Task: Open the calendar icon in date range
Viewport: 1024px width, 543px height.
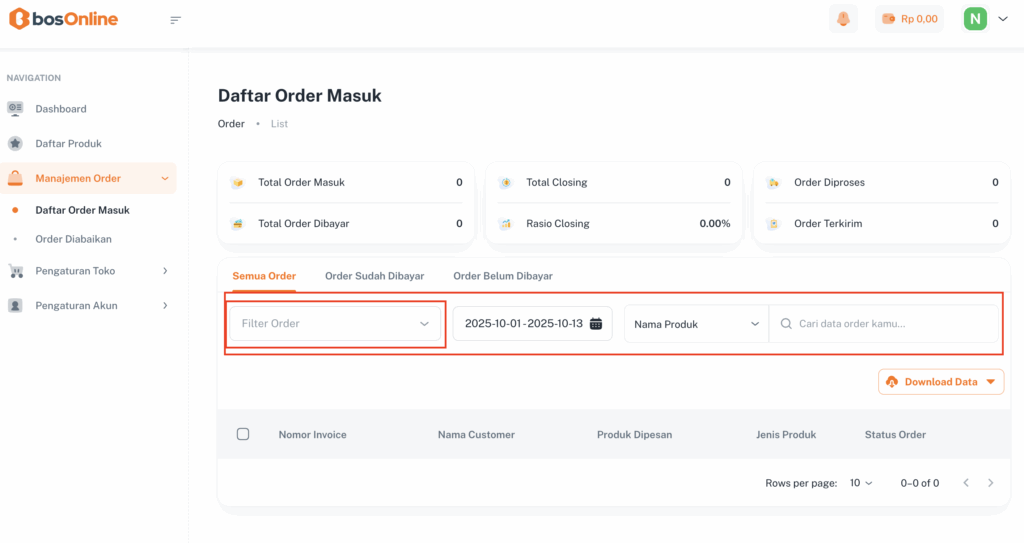Action: (596, 324)
